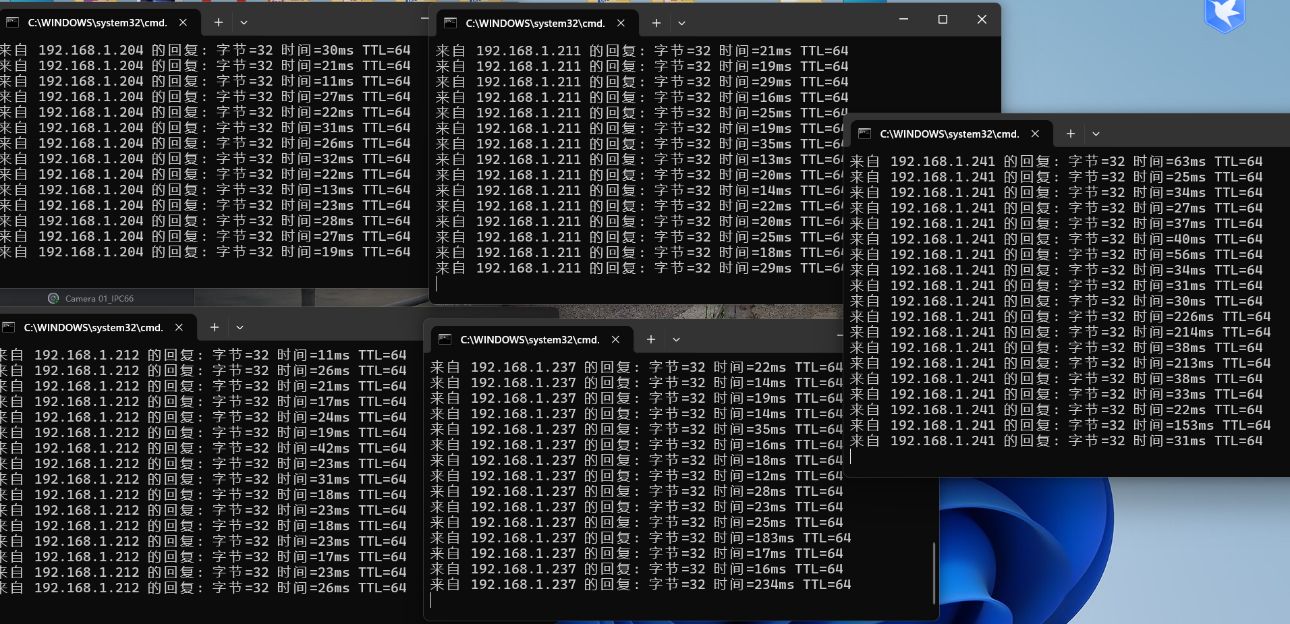Click the 时间=16ms reply line from 192.168.1.211
The height and width of the screenshot is (624, 1290).
pos(642,98)
